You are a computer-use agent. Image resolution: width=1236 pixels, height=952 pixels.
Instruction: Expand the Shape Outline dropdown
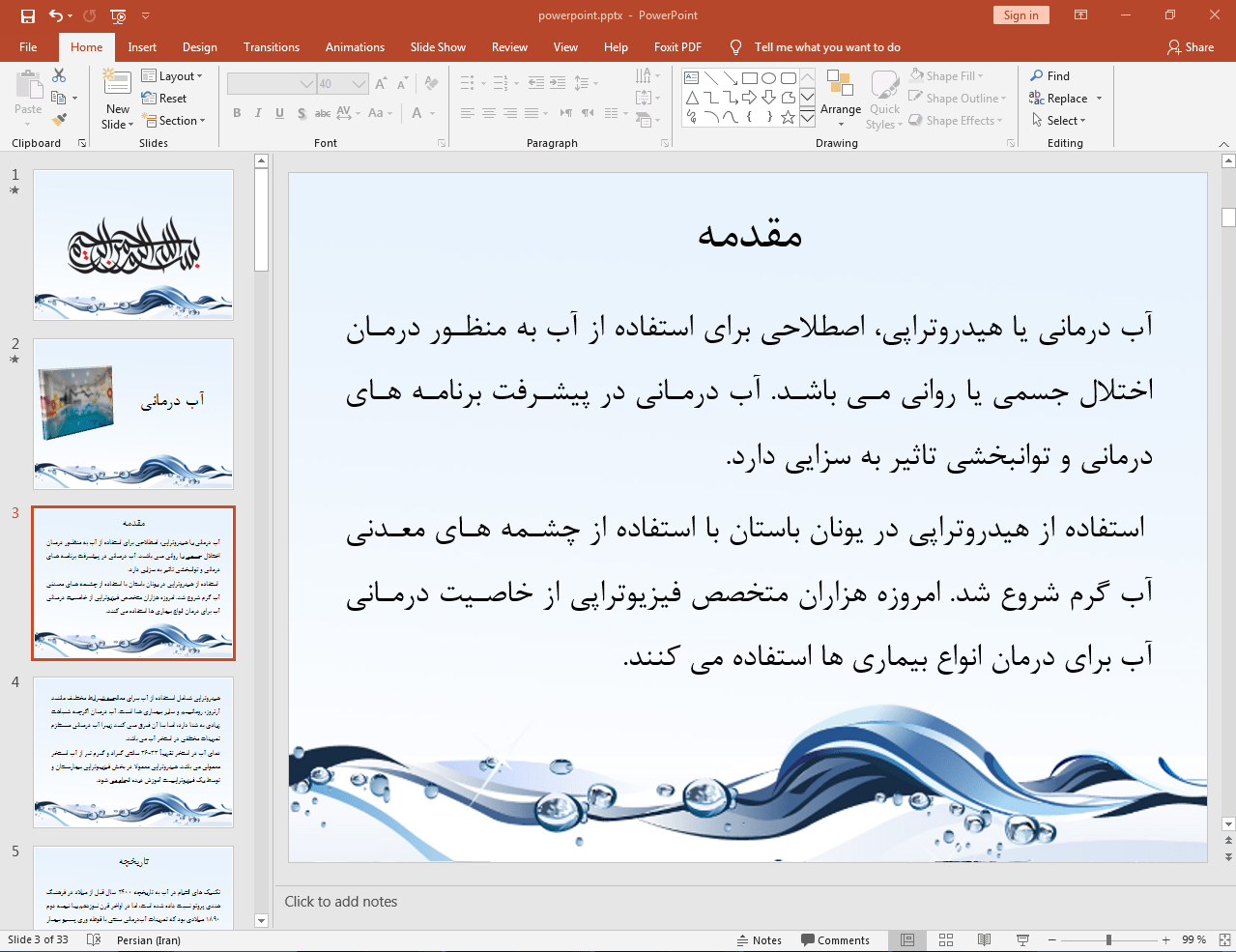coord(958,99)
